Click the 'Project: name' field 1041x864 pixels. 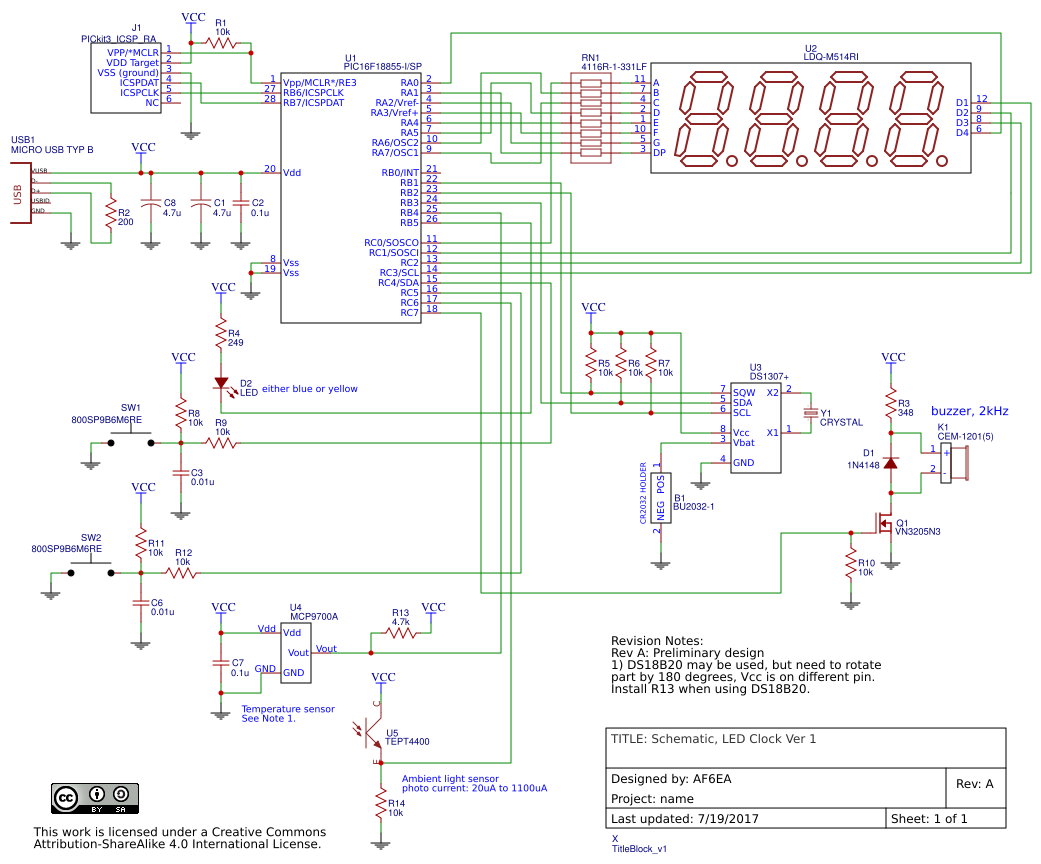(652, 799)
